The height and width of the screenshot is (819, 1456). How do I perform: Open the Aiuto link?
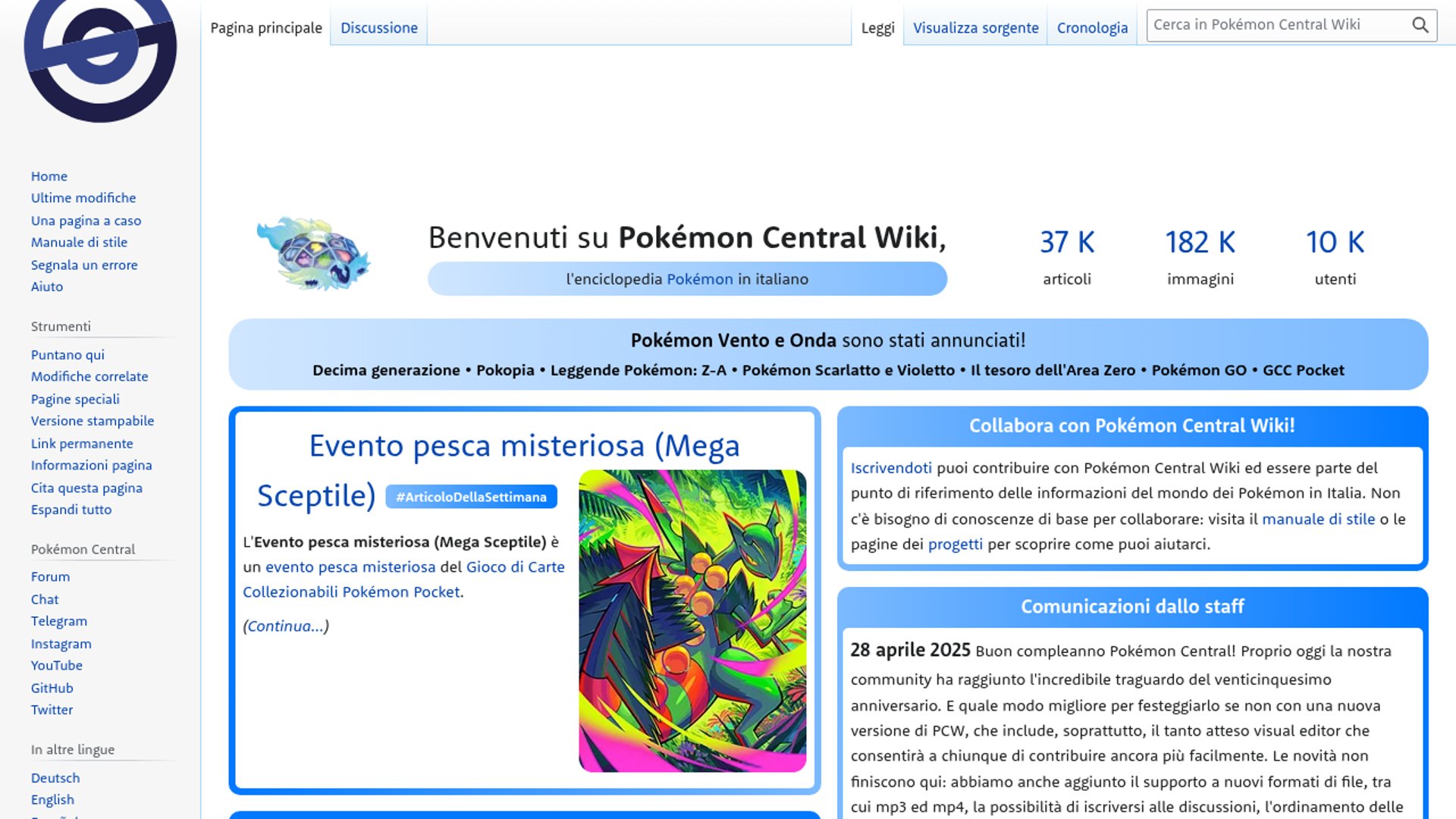pos(47,287)
